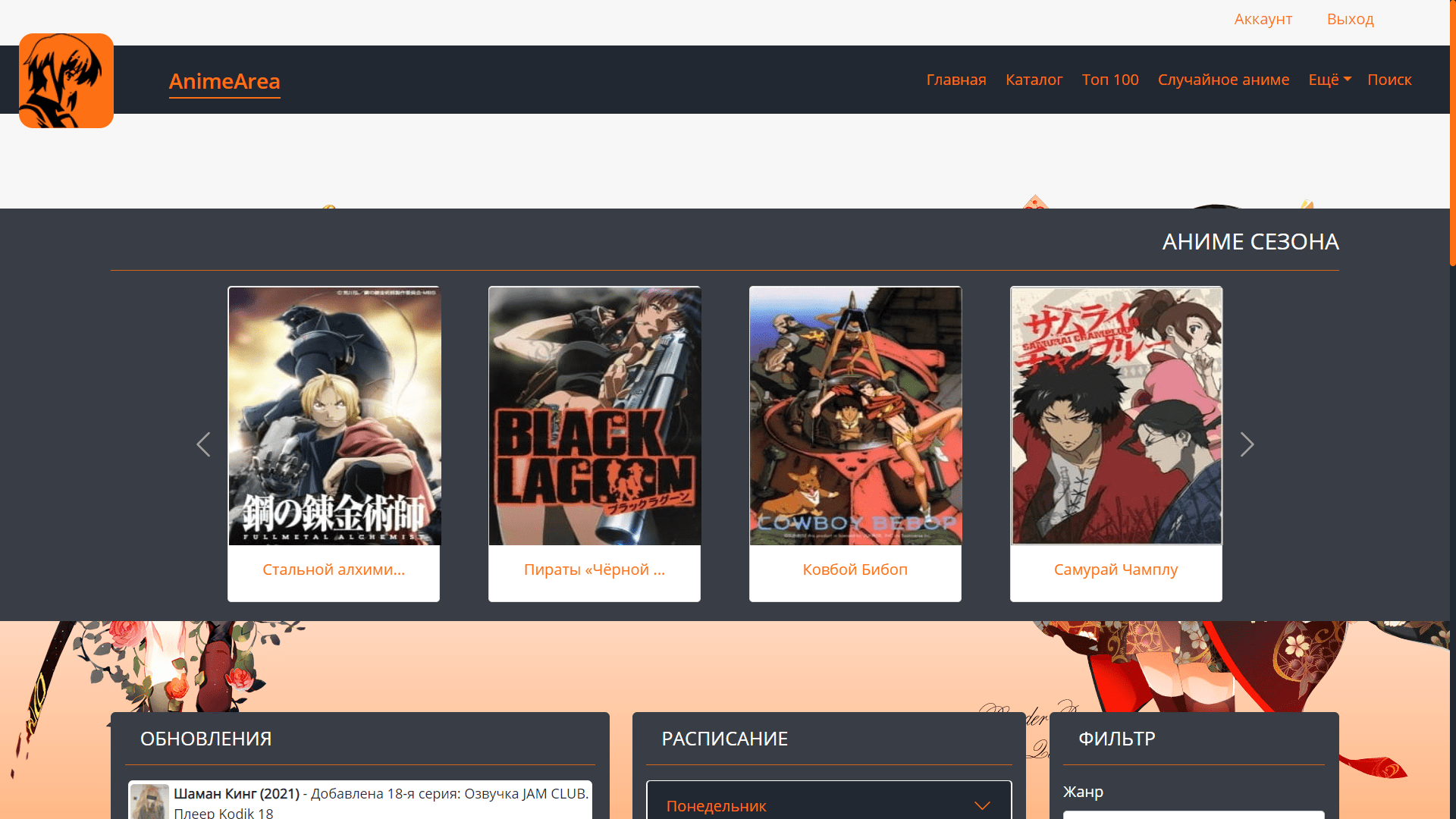Viewport: 1456px width, 819px height.
Task: Click the AnimeArea site title
Action: 224,81
